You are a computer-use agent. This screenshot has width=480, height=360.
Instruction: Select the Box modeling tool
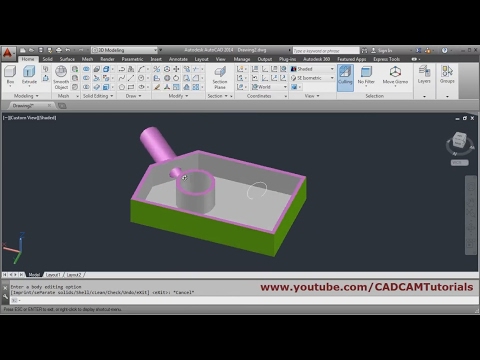10,75
